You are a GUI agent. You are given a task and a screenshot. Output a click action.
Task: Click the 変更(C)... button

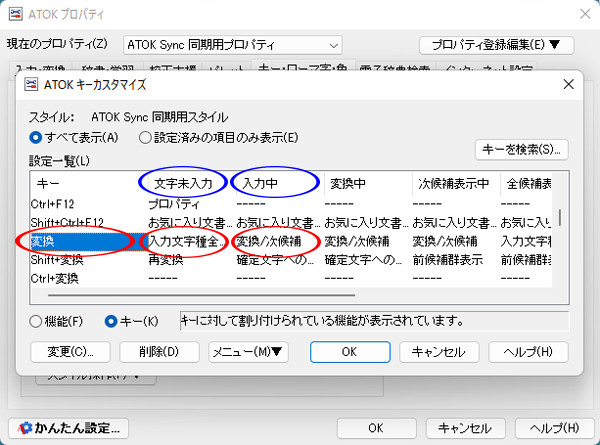70,352
